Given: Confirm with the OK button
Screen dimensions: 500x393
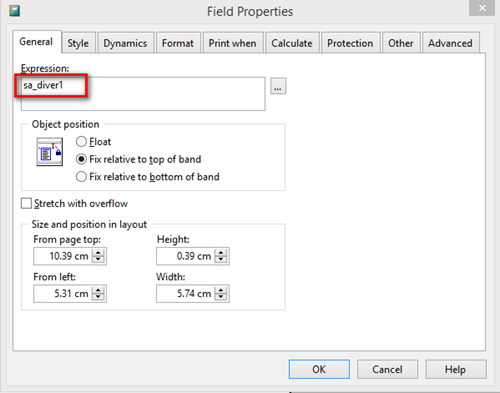Looking at the screenshot, I should (319, 369).
